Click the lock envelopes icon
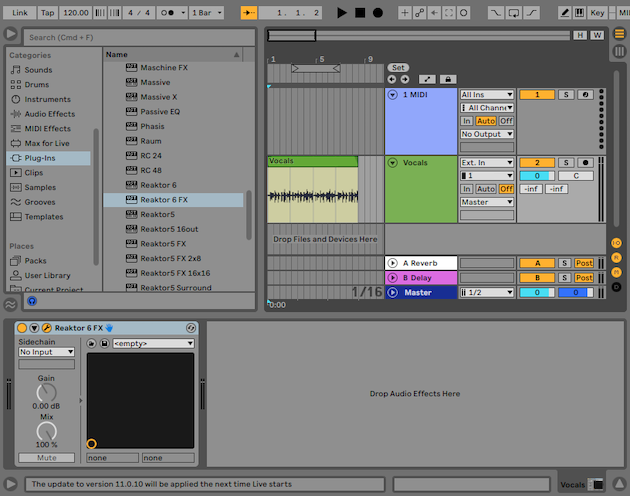This screenshot has width=630, height=496. click(x=449, y=79)
